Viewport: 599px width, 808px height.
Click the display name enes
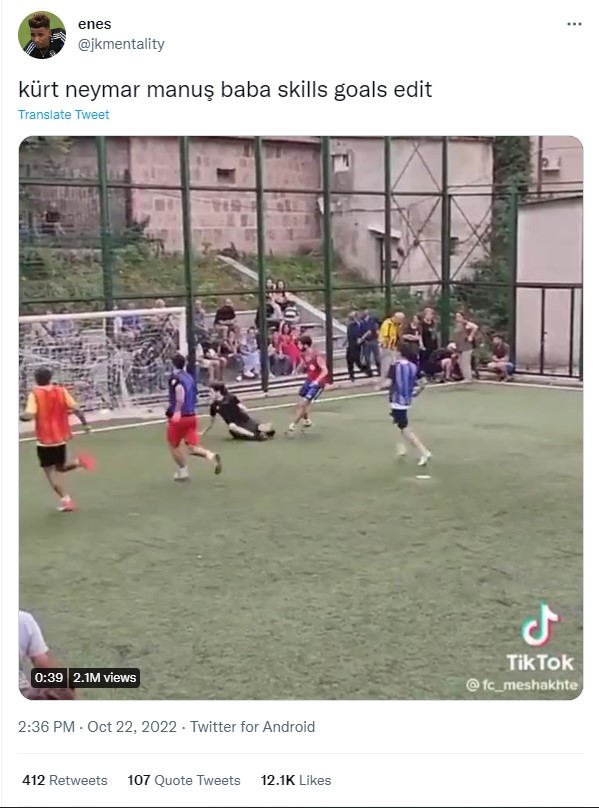94,24
